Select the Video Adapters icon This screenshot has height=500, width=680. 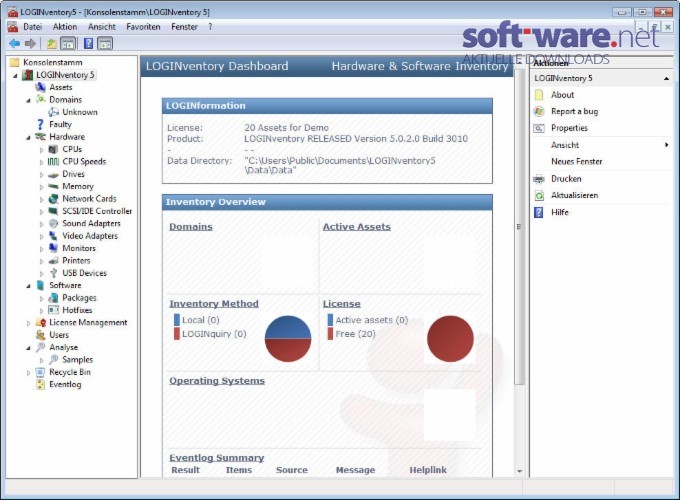point(53,236)
